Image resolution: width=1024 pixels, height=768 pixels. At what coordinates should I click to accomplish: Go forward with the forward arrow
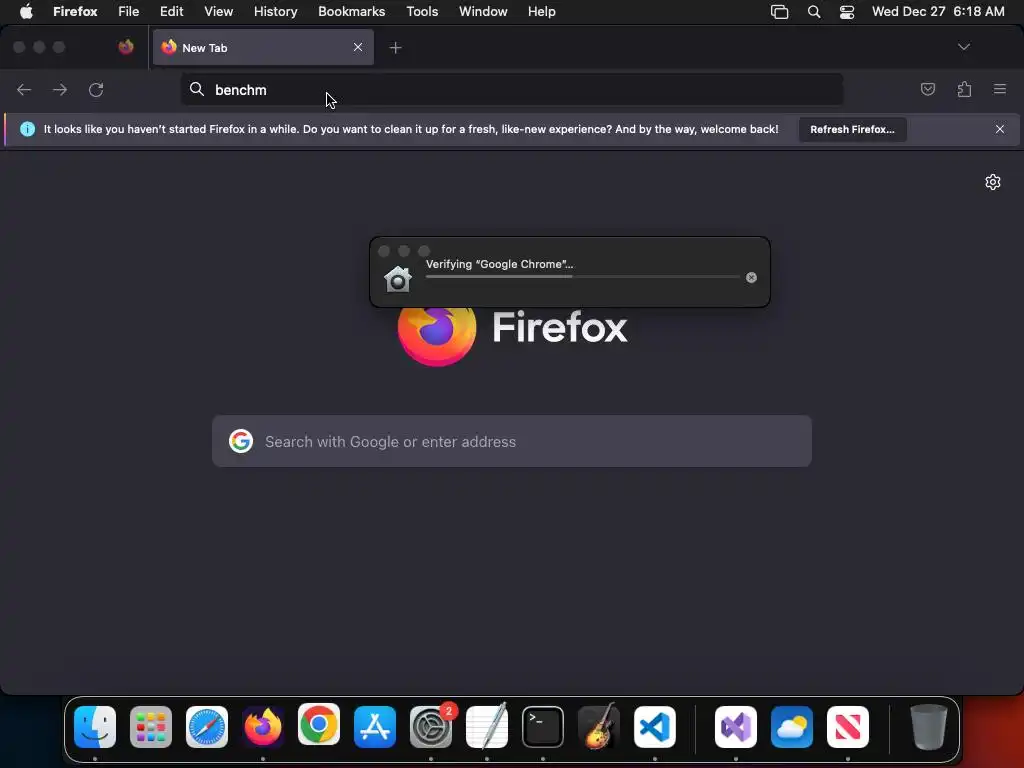[60, 89]
